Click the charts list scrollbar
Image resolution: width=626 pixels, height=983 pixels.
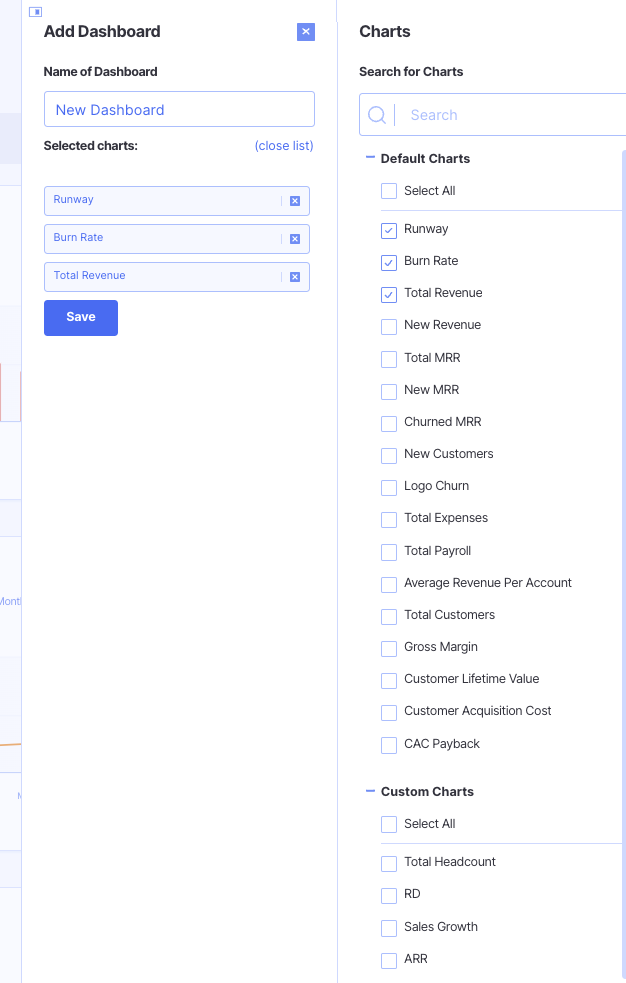624,500
